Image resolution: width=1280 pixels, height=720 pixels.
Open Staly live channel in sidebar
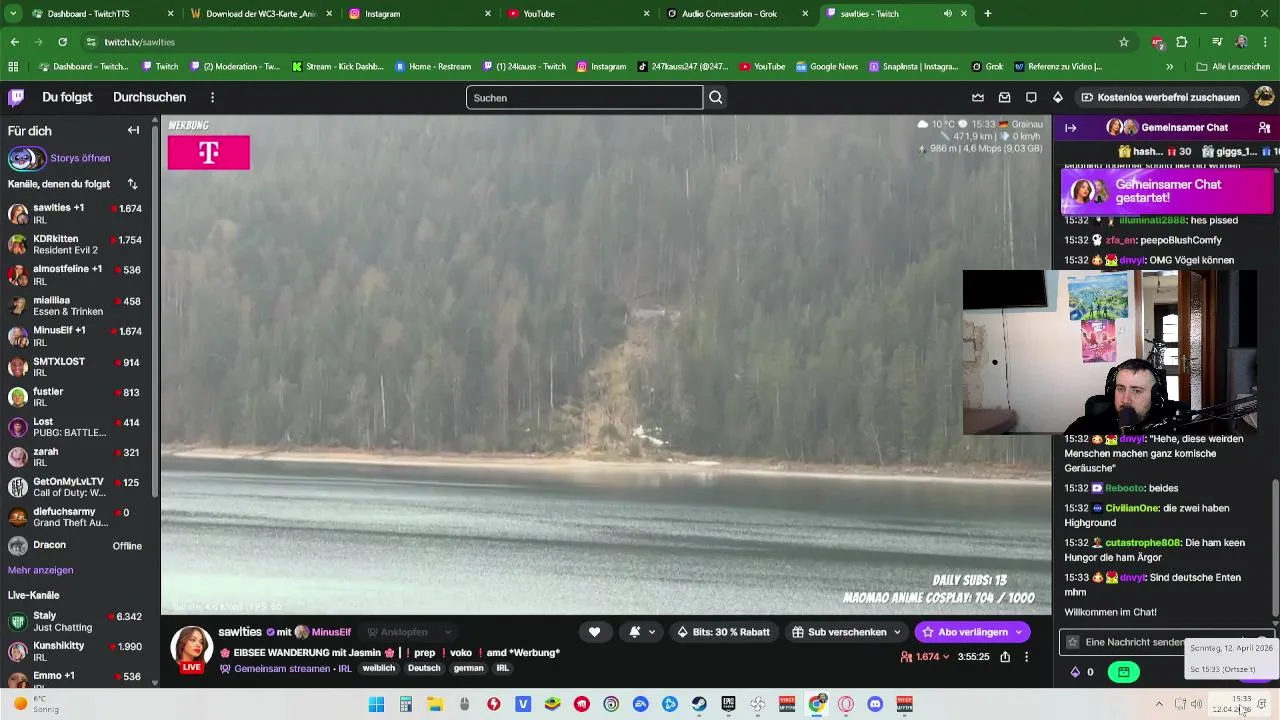(78, 621)
